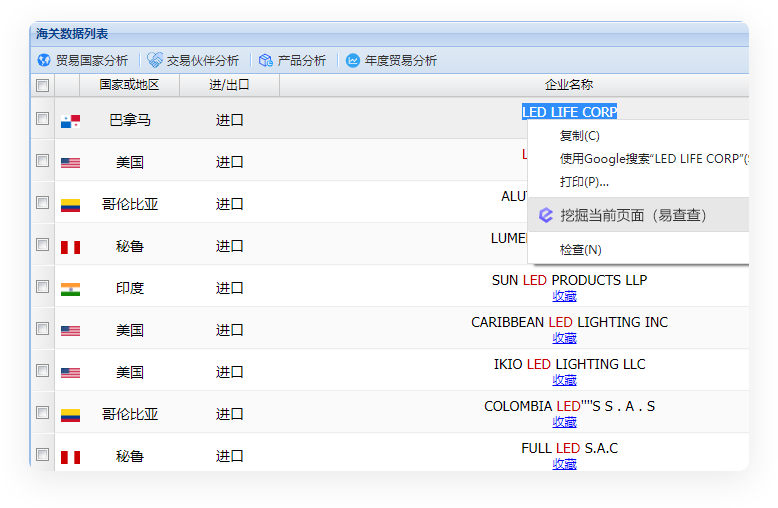Click the highlighted LED LIFE CORP company name

[569, 112]
